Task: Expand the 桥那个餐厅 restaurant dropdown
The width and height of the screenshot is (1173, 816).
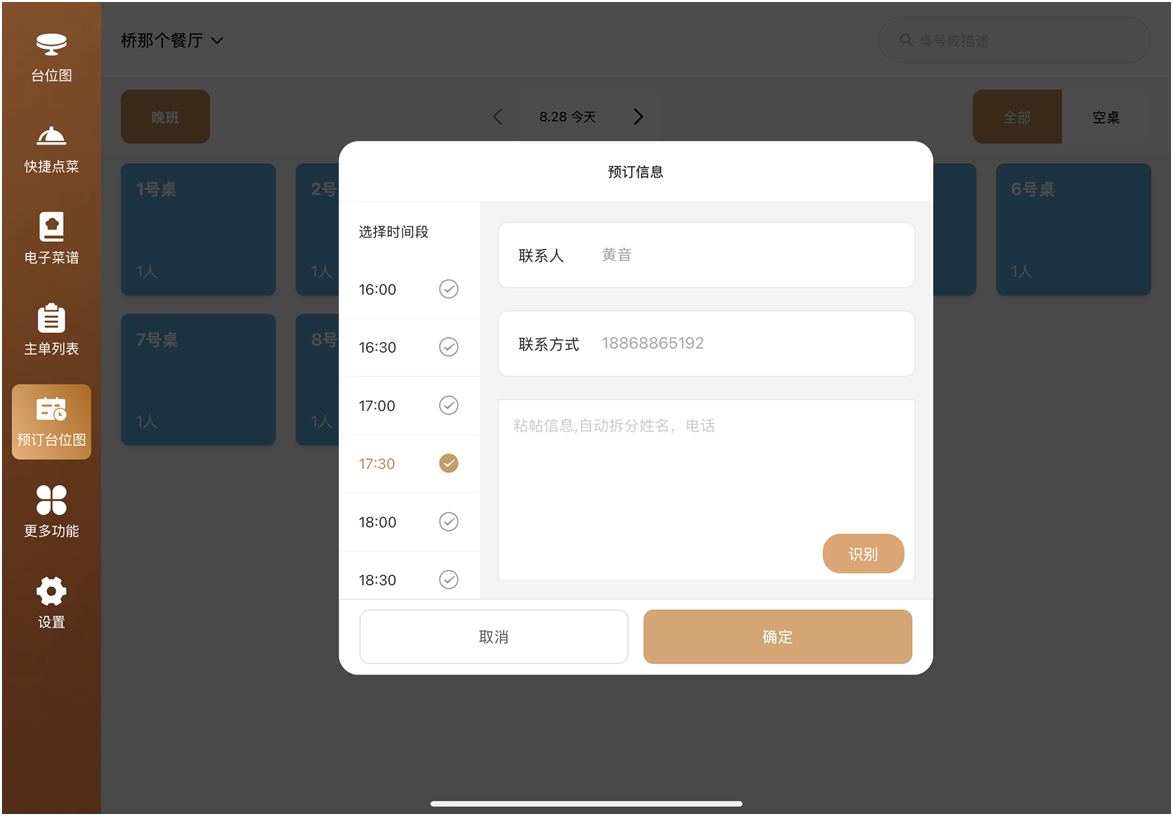Action: [217, 41]
